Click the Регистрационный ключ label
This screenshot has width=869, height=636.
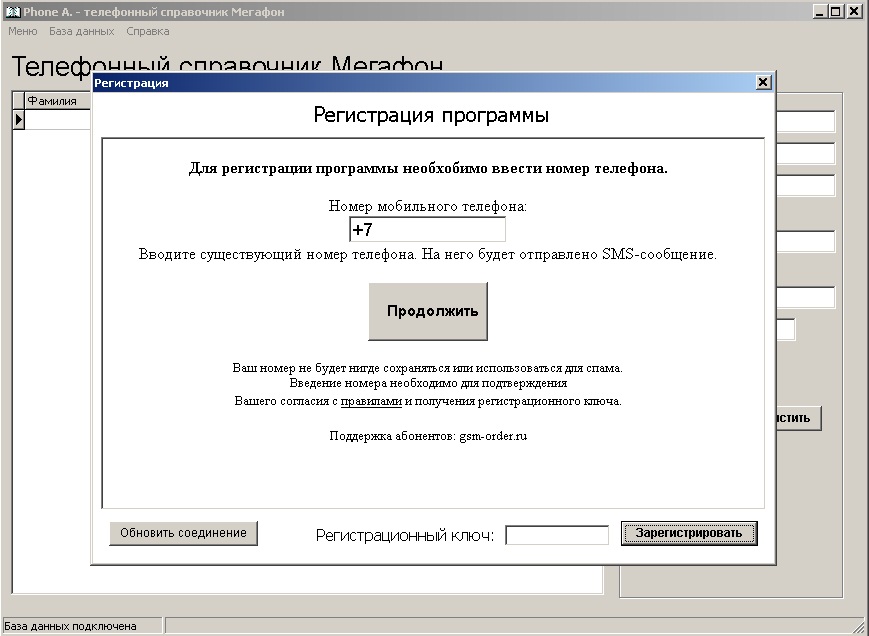pos(405,536)
